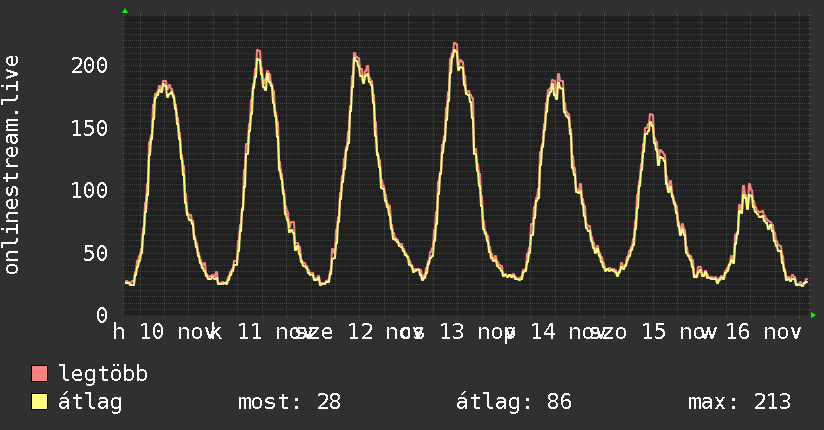
Task: Click the 'átlag: 86' average value
Action: 513,402
